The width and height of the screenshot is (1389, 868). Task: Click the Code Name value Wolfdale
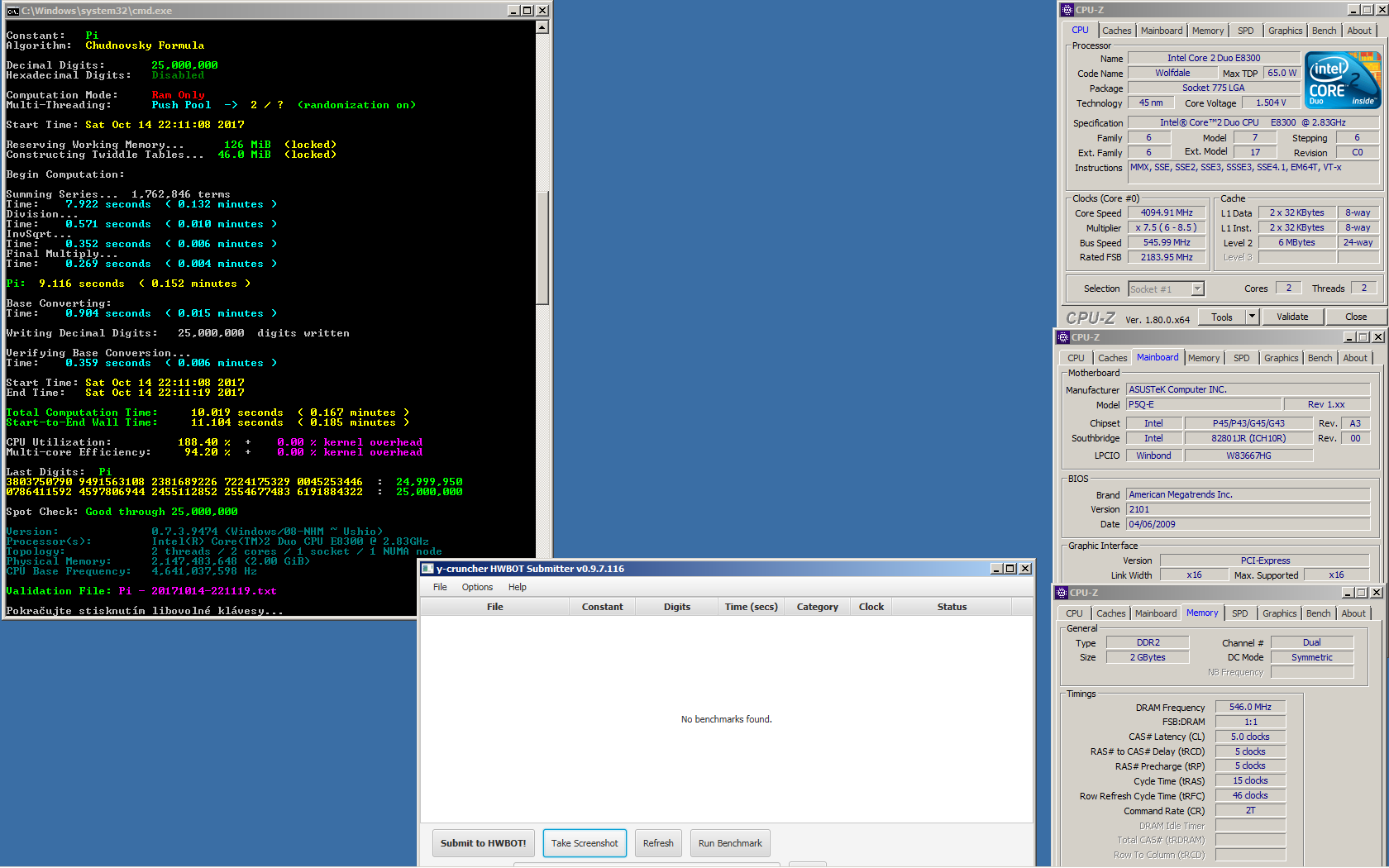pyautogui.click(x=1172, y=73)
